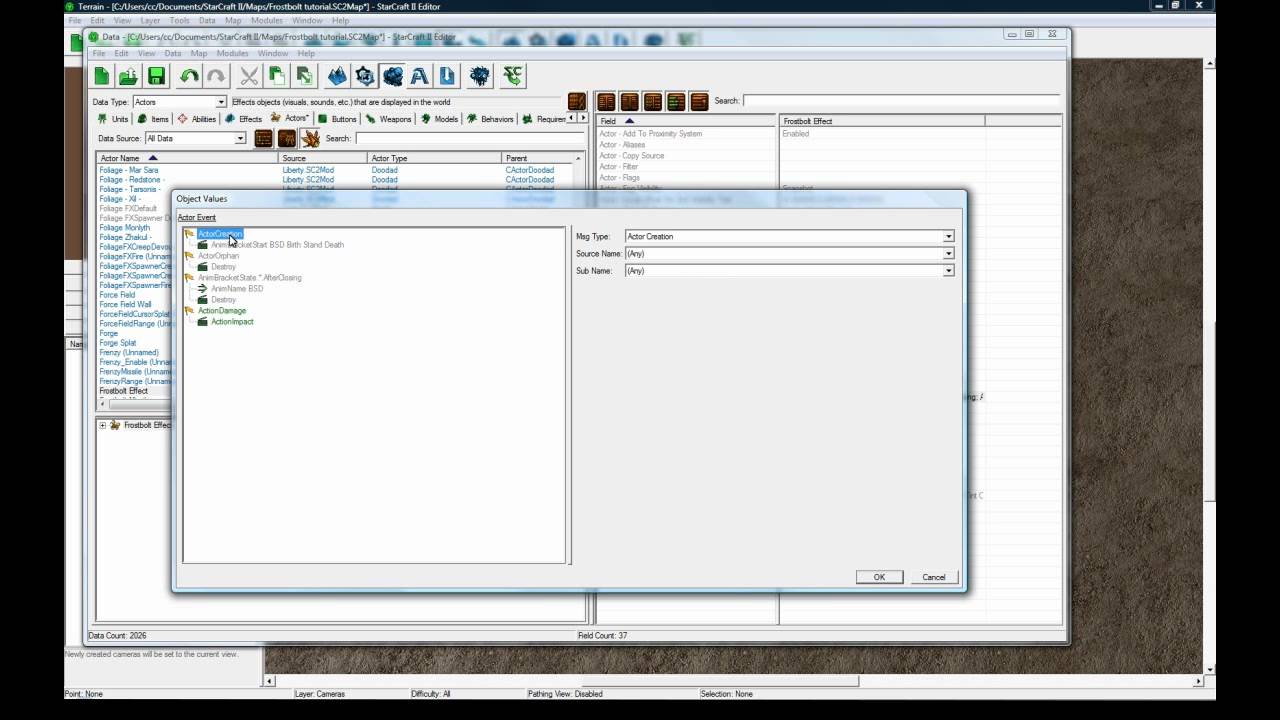Click the second icon right of Data Source
Screen dimensions: 1280x720
287,139
